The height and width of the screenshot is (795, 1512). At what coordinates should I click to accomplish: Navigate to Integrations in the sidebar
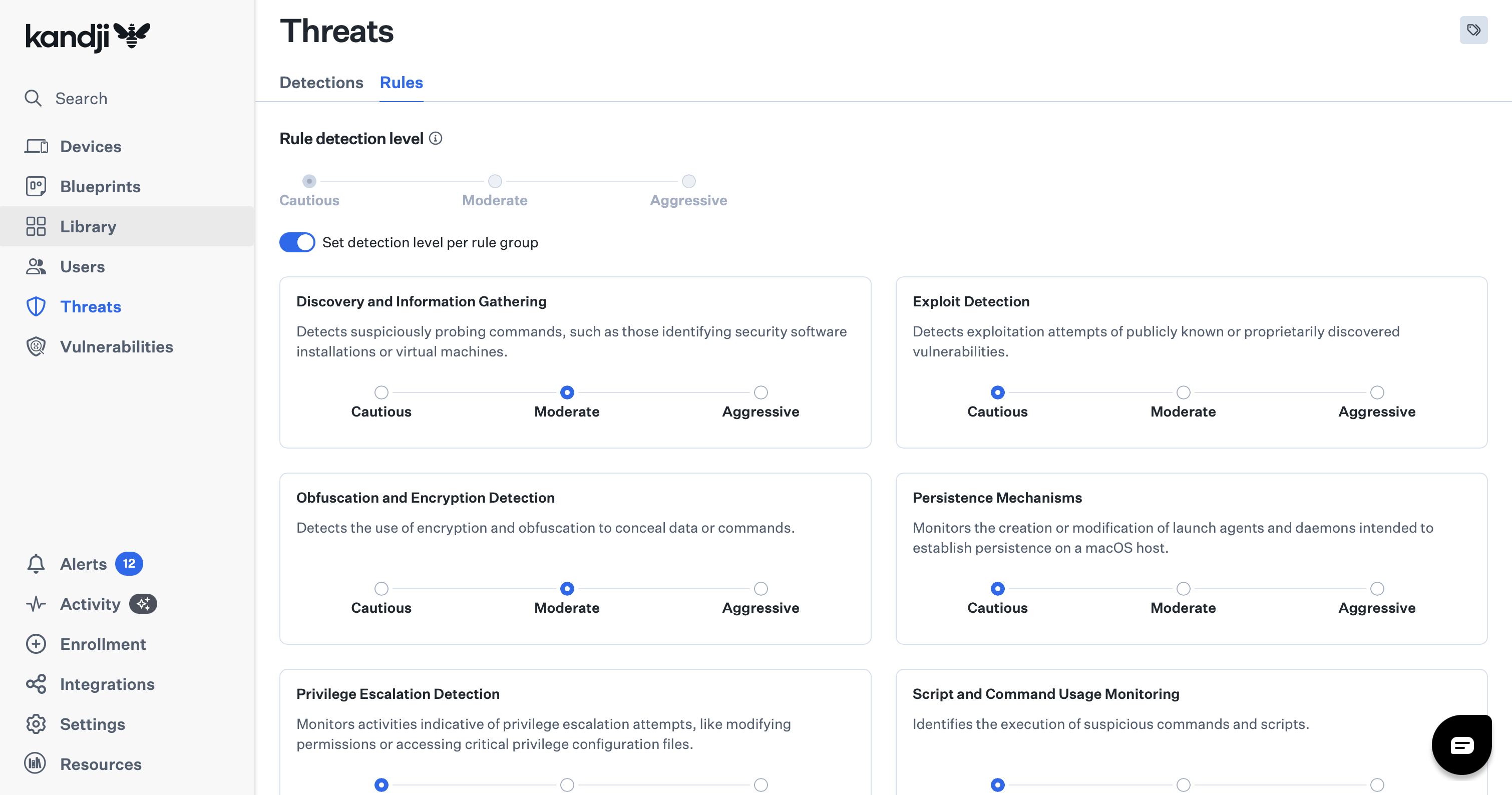click(106, 684)
